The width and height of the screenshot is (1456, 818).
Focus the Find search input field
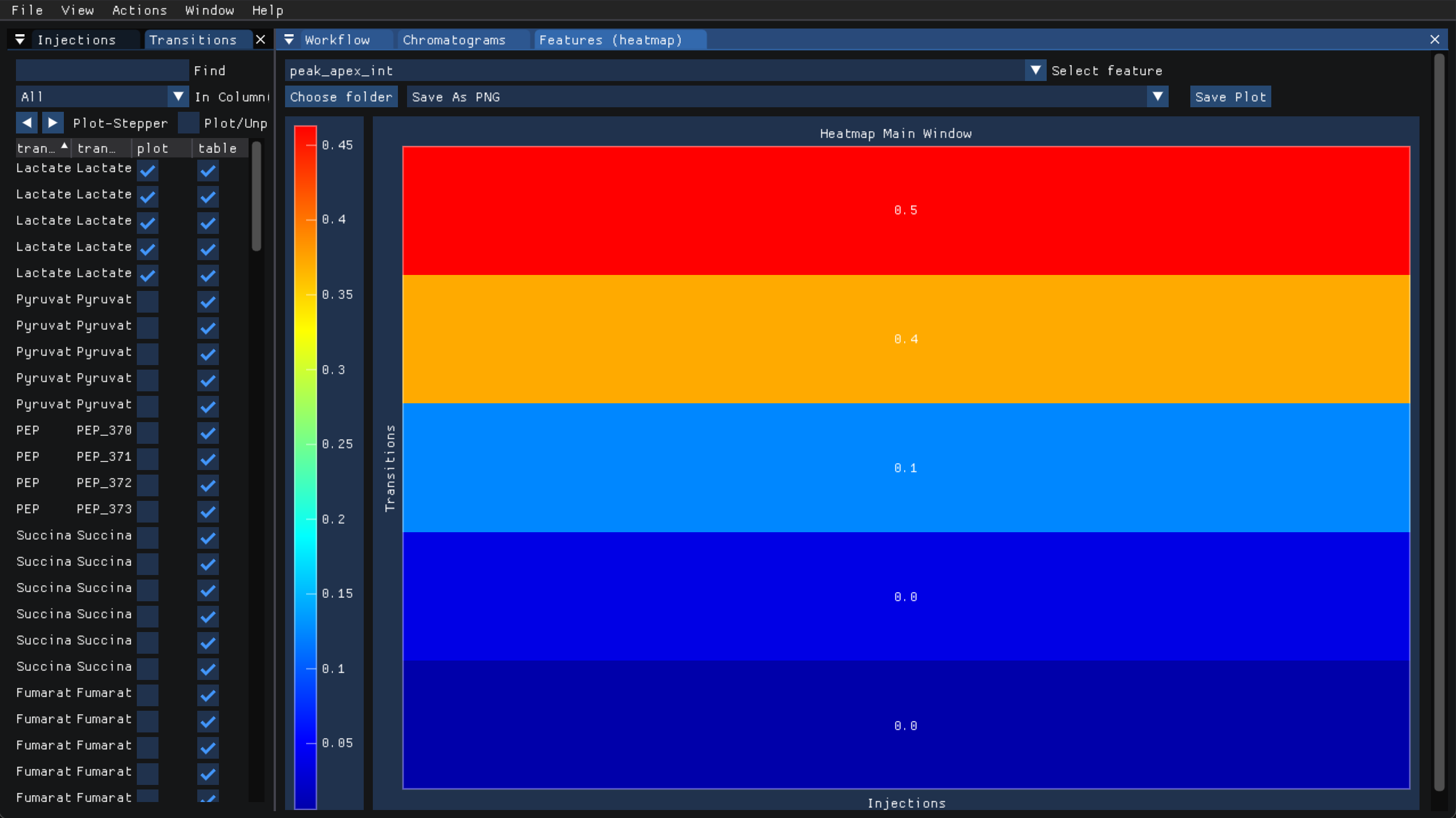click(103, 70)
